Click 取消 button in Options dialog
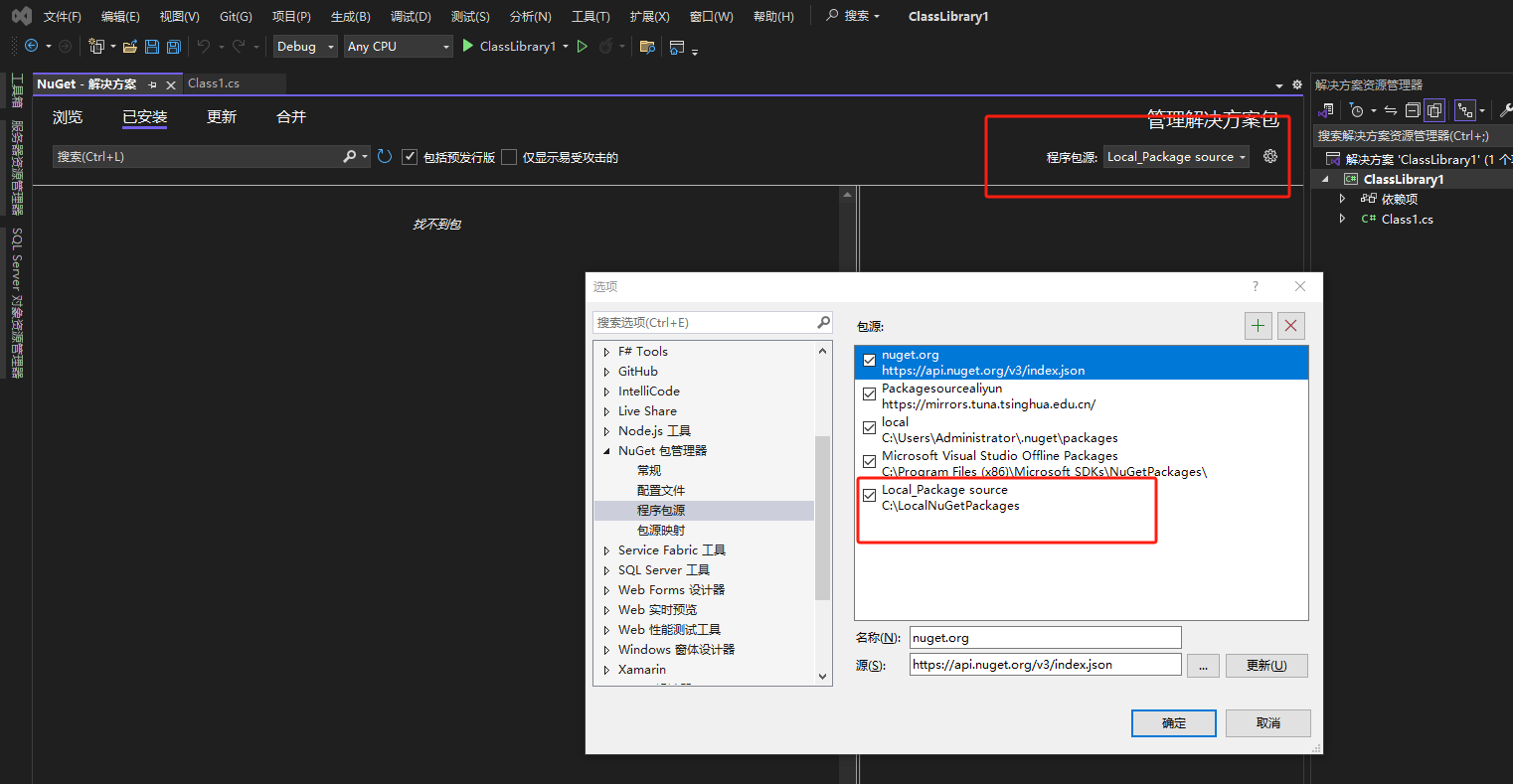The height and width of the screenshot is (784, 1513). 1268,722
